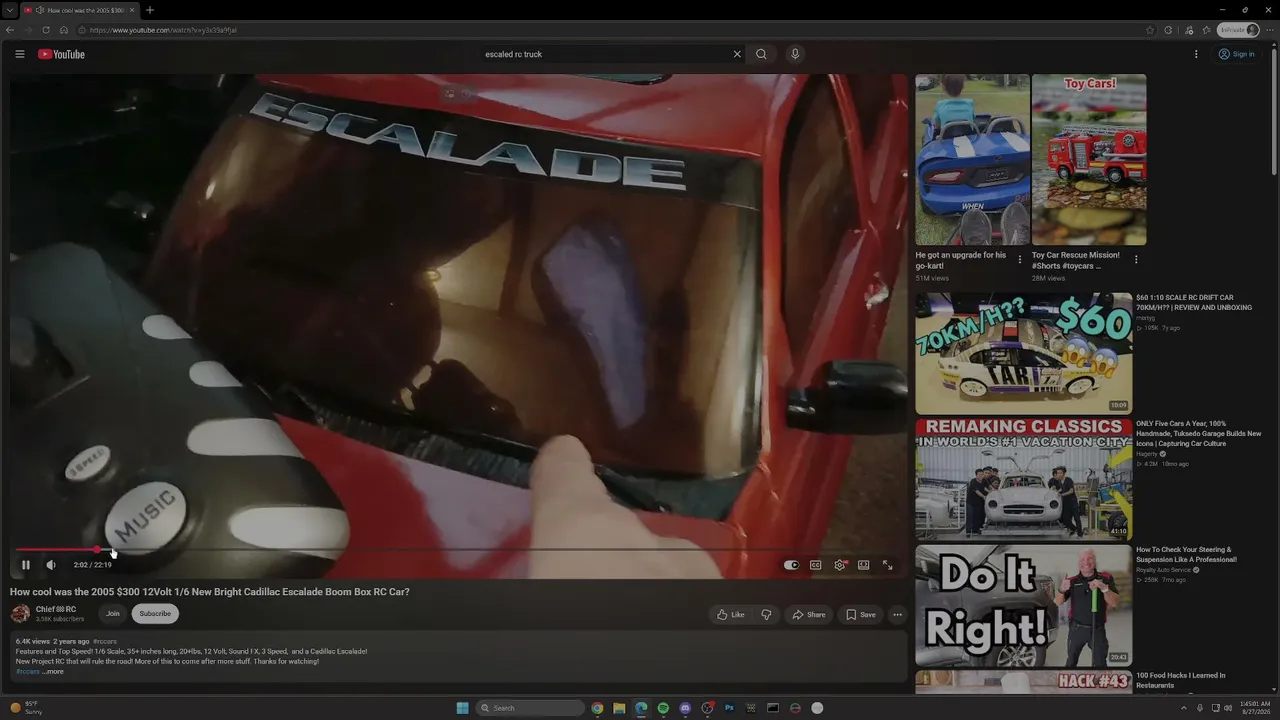Expand the description with ...more

[54, 671]
